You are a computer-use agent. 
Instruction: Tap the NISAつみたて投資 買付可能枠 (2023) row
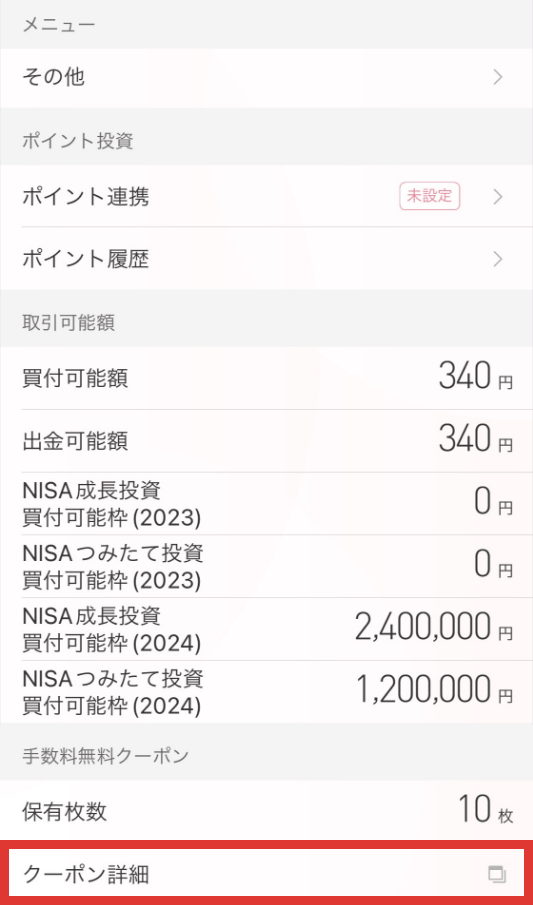[x=266, y=566]
